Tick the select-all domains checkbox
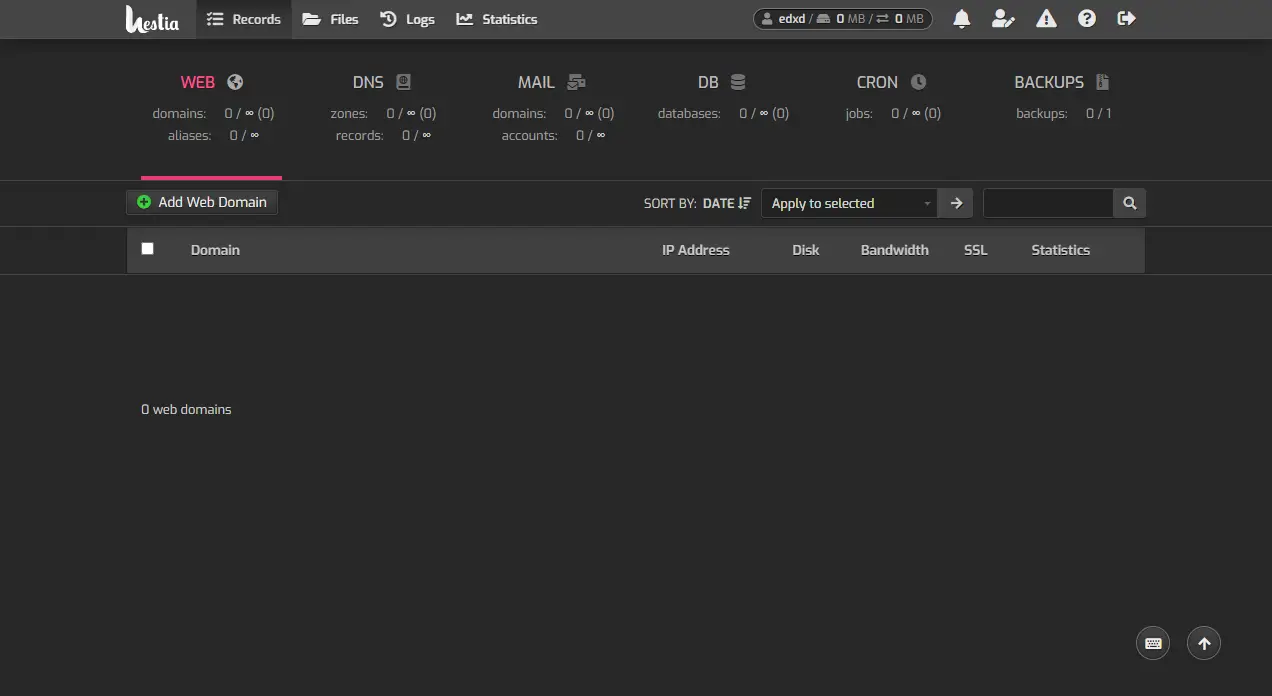This screenshot has height=696, width=1272. click(148, 249)
